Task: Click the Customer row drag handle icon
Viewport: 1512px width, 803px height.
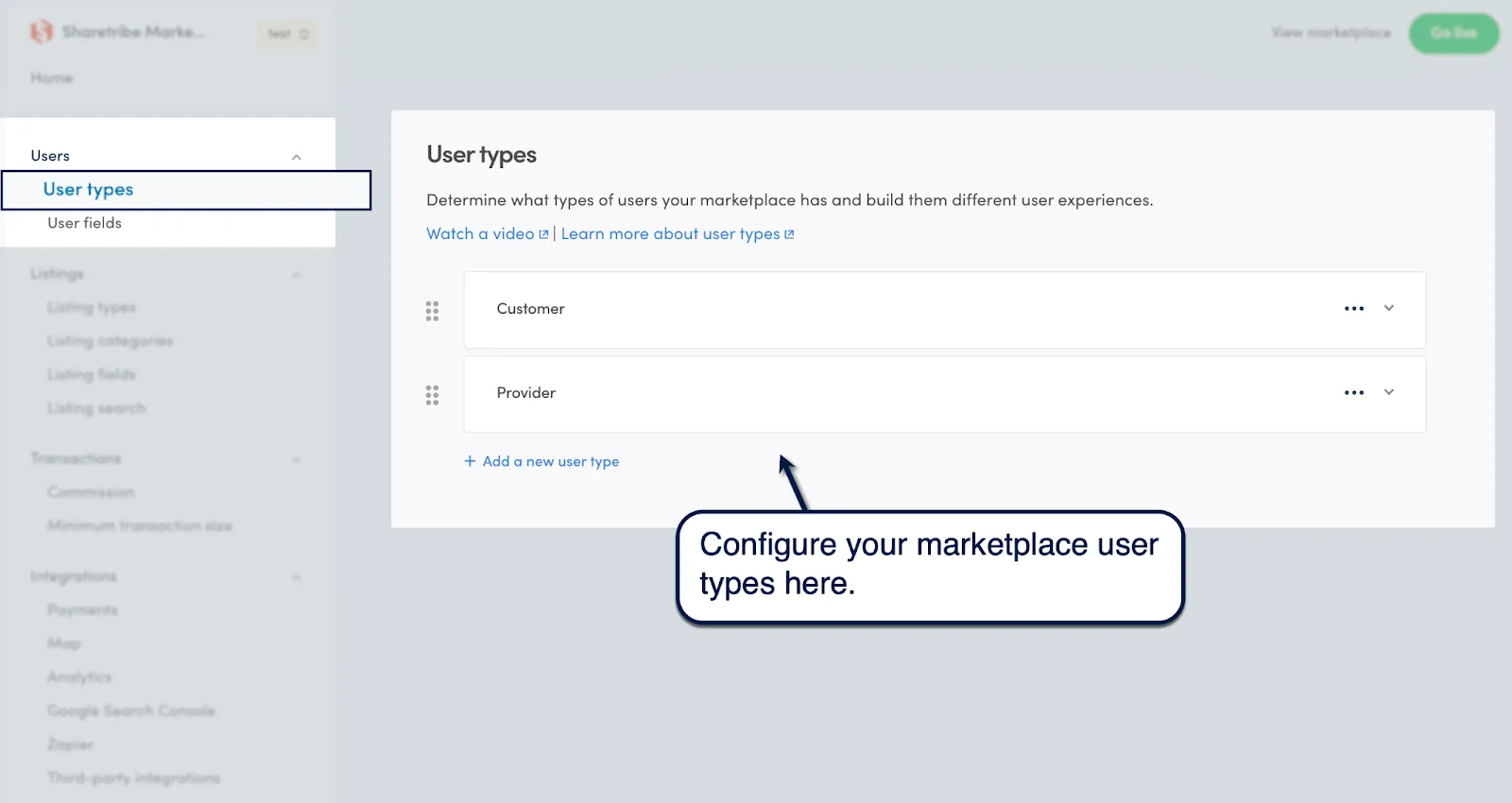Action: click(x=432, y=311)
